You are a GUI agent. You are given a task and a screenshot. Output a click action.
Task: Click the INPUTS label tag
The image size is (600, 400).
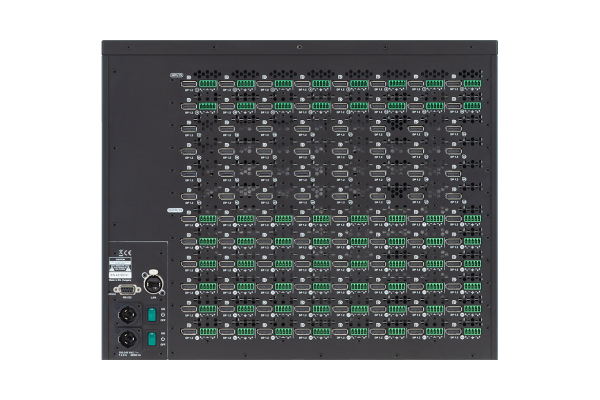tap(177, 75)
